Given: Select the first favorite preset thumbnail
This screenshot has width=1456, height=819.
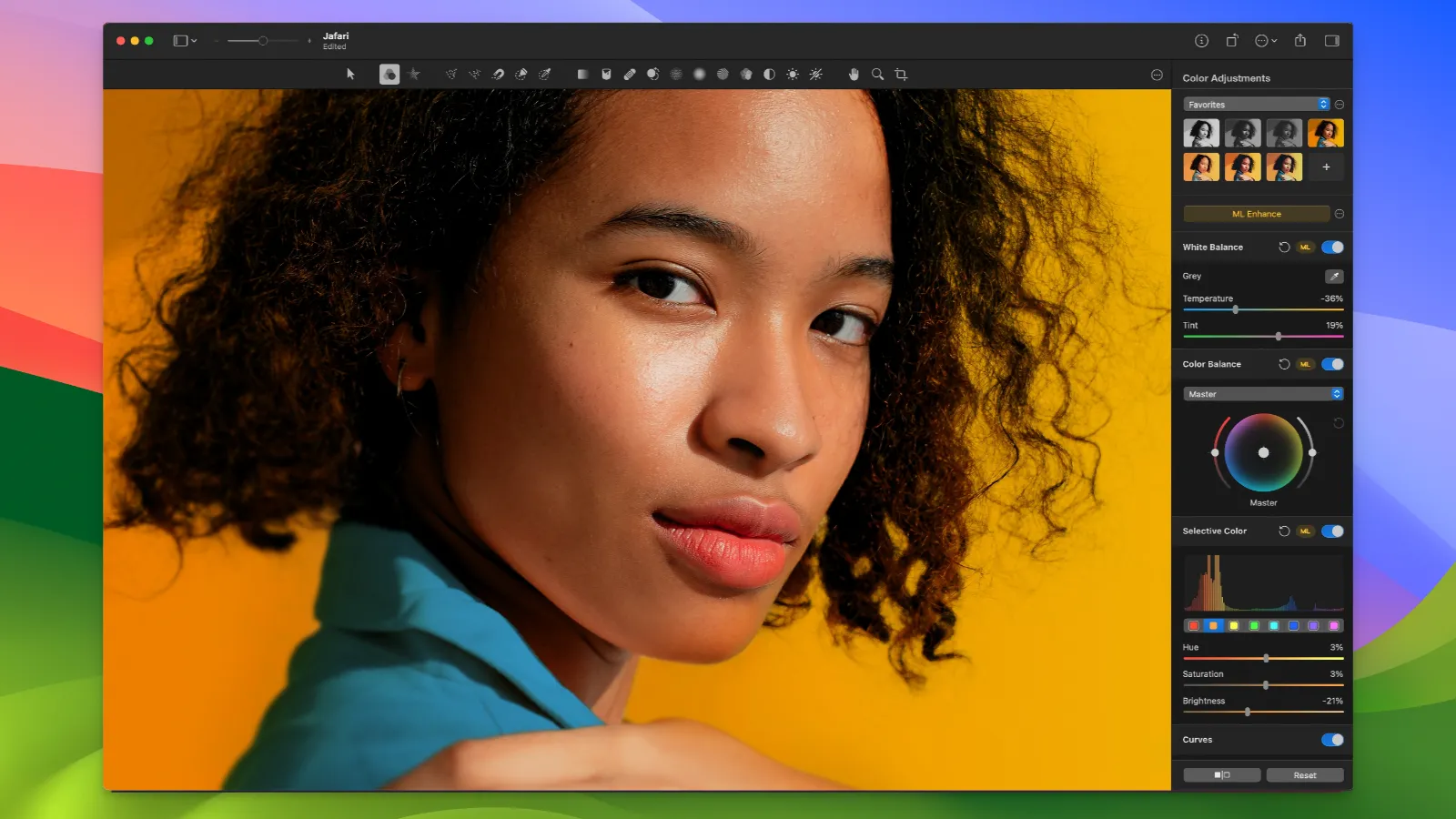Looking at the screenshot, I should click(x=1200, y=132).
